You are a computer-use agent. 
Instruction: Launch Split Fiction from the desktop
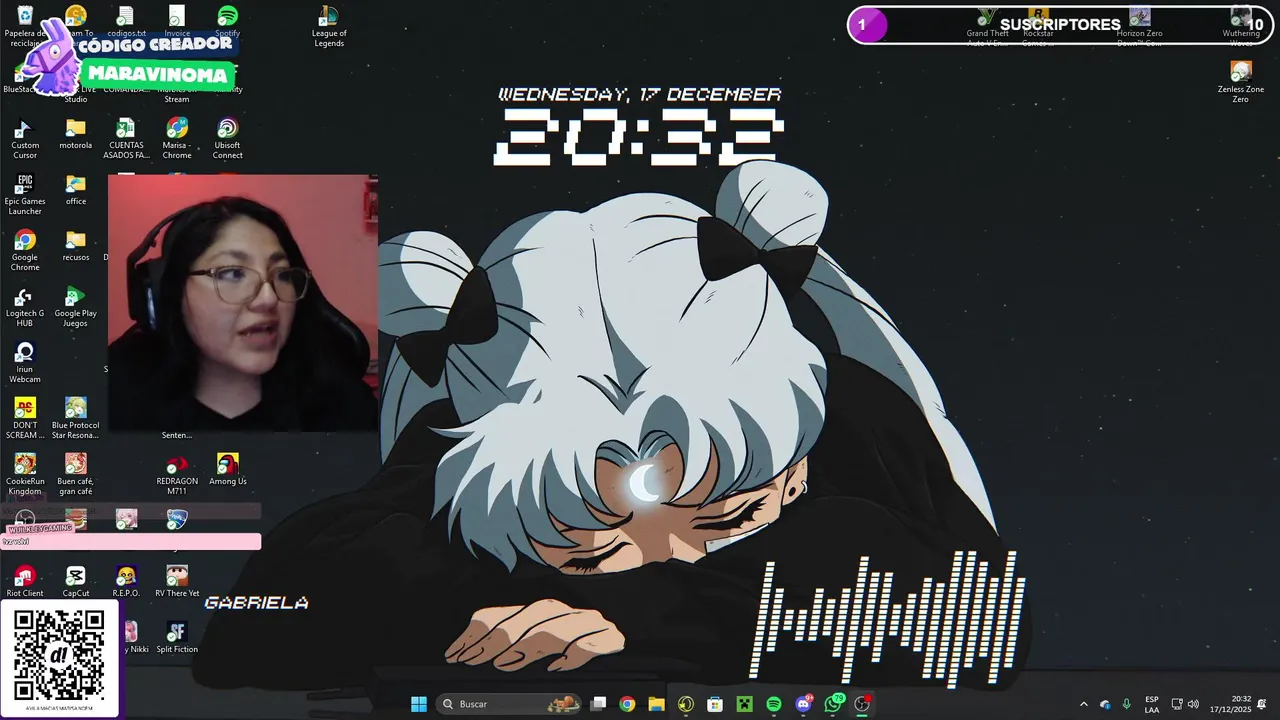click(177, 638)
